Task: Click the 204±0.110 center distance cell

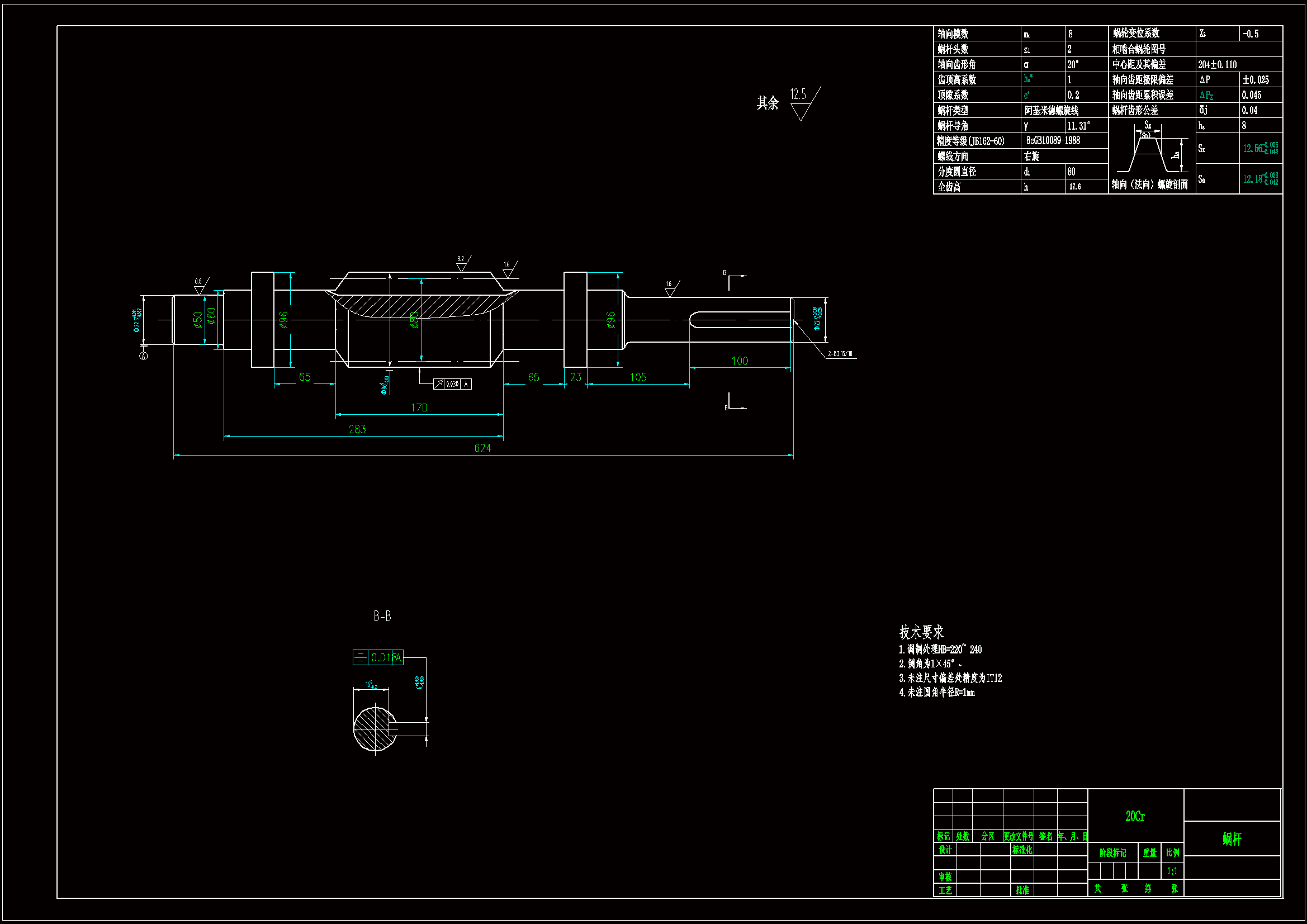Action: click(x=1217, y=65)
